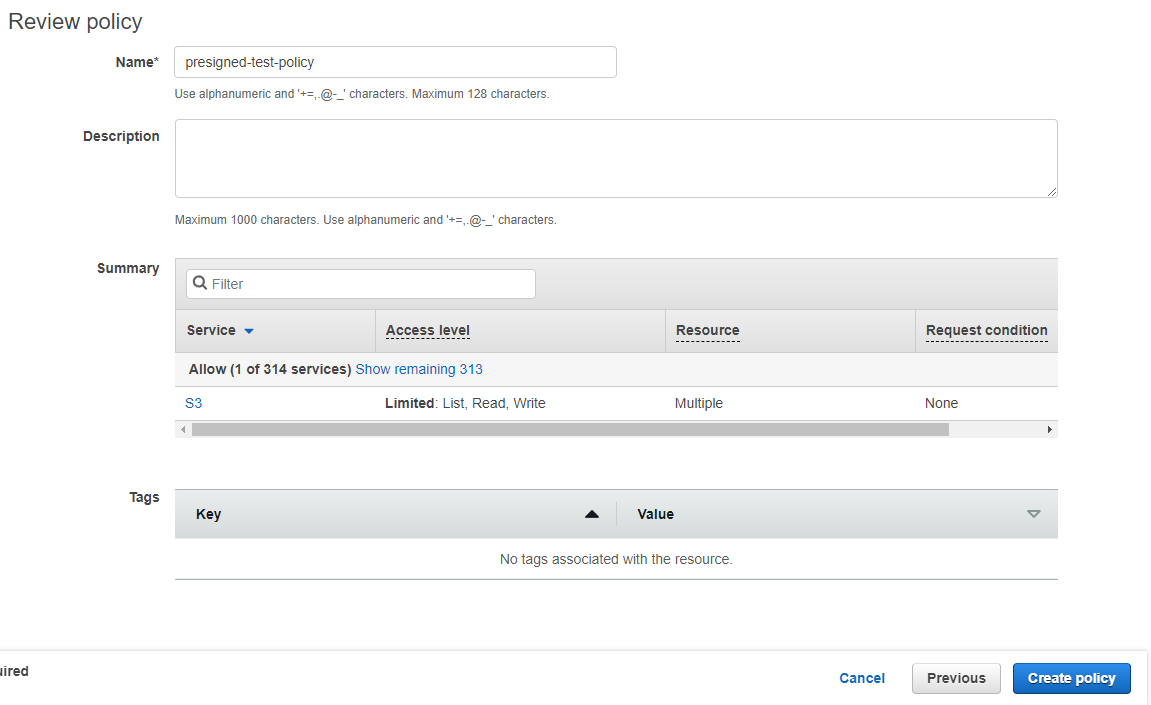
Task: Click the policy Name input field
Action: coord(395,62)
